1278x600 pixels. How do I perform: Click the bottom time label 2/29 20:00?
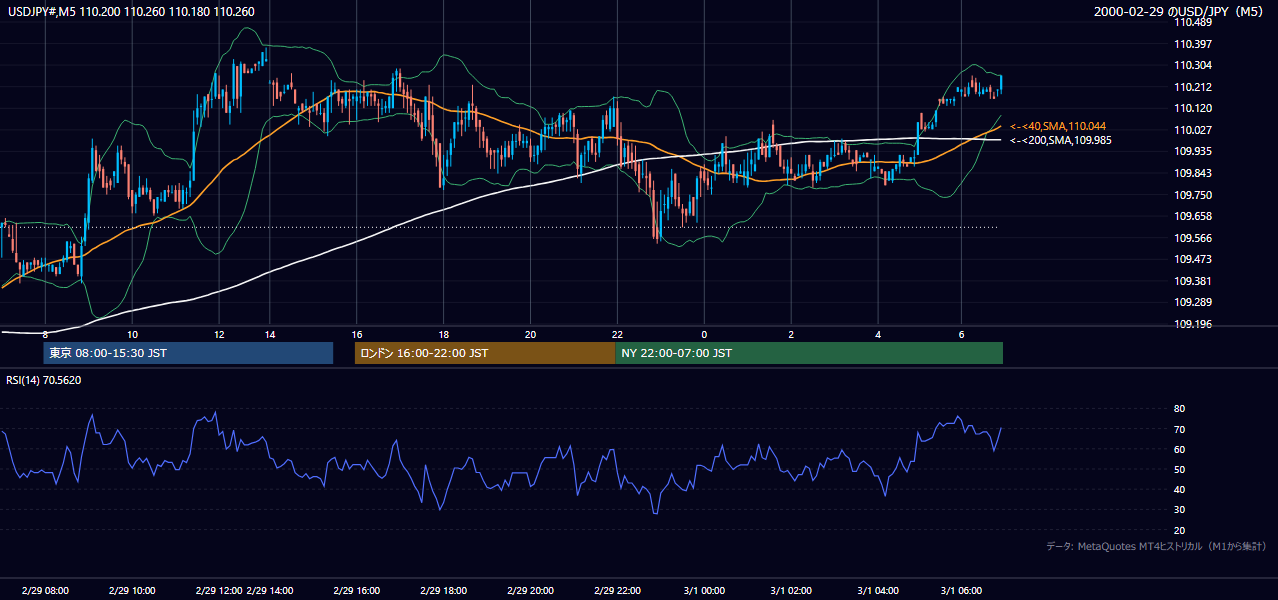pyautogui.click(x=530, y=591)
